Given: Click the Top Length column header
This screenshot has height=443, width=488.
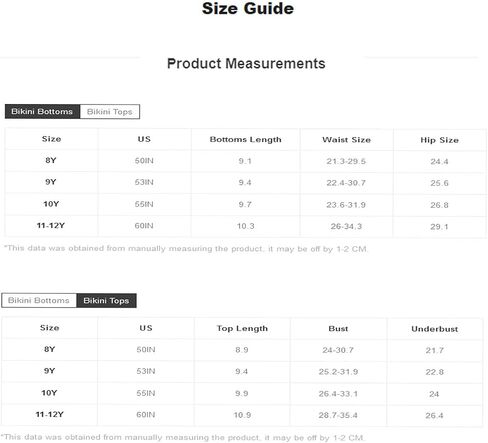Looking at the screenshot, I should (242, 328).
